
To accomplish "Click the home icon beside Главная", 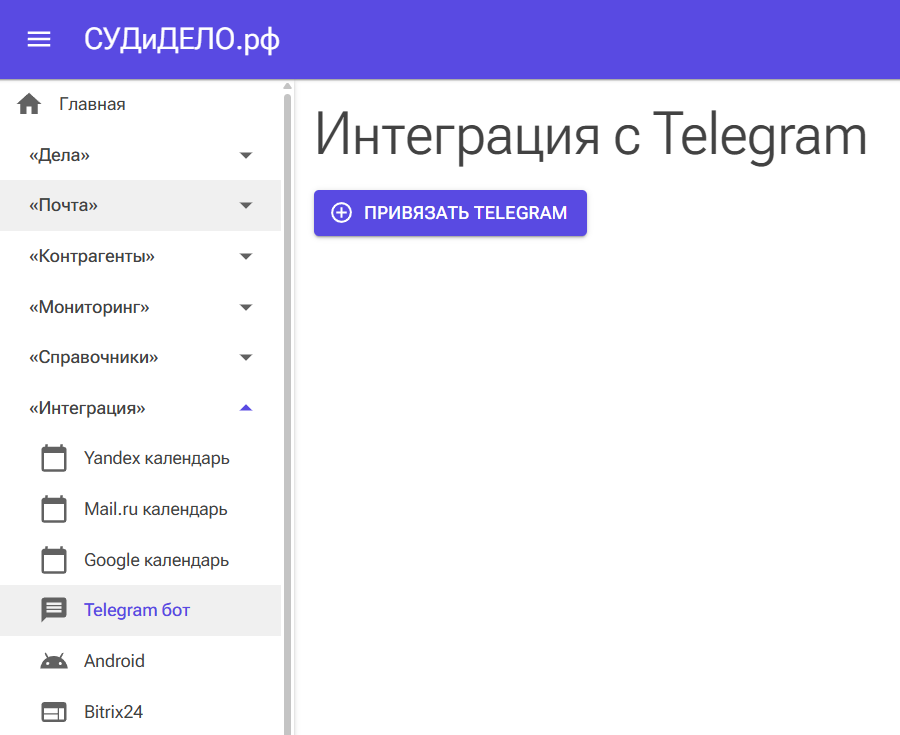I will [29, 104].
